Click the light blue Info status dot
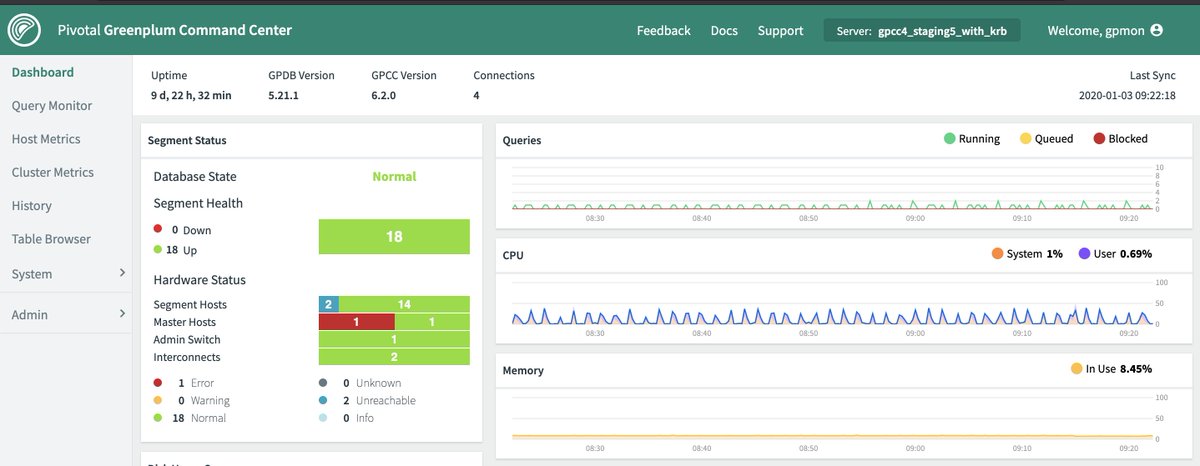1200x466 pixels. pos(323,418)
